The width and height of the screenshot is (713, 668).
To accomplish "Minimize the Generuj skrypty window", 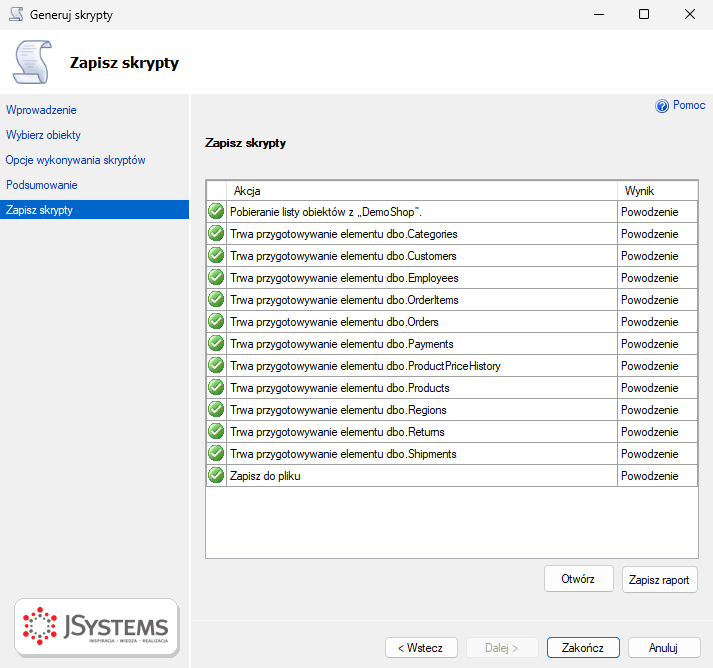I will coord(599,14).
